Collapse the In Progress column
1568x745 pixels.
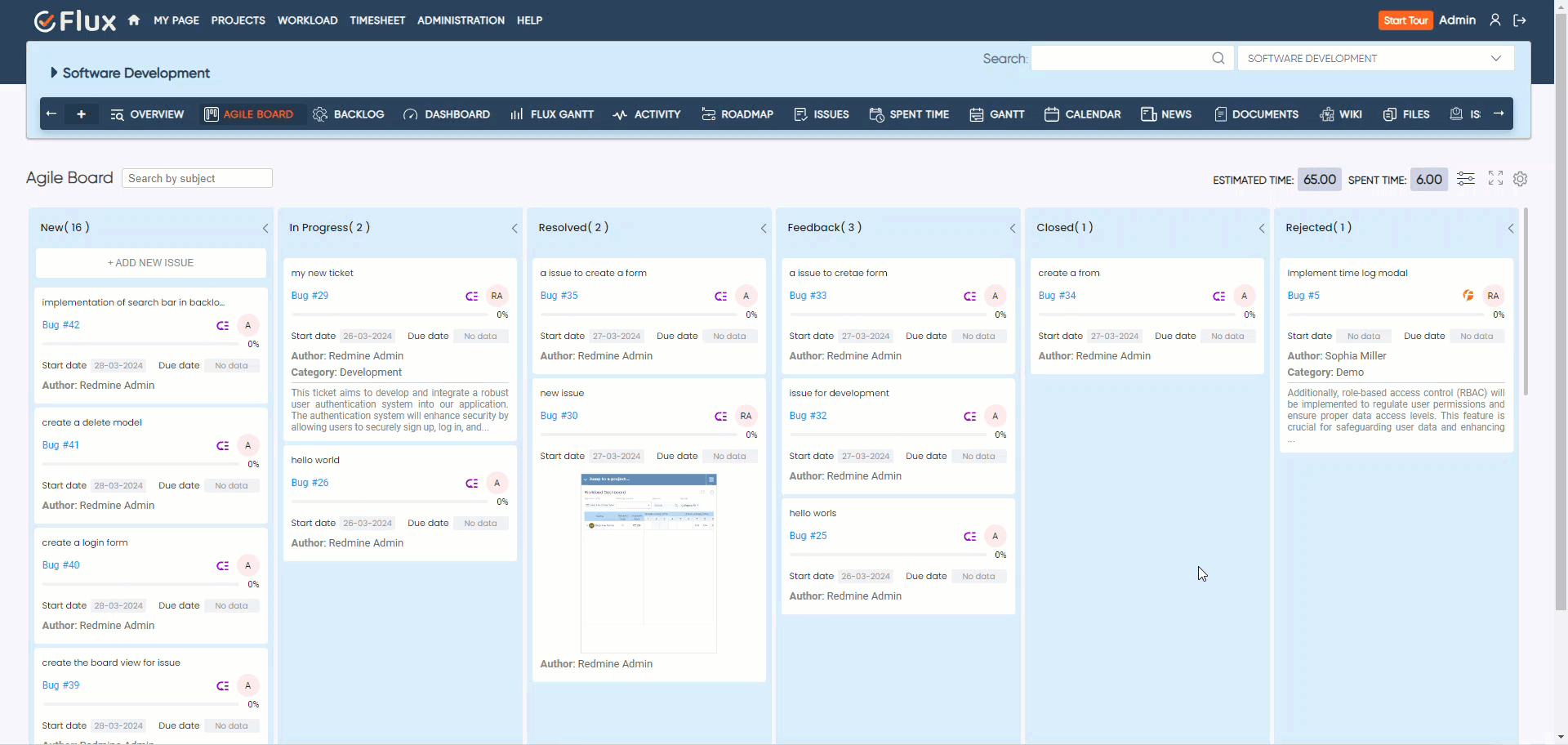coord(514,229)
